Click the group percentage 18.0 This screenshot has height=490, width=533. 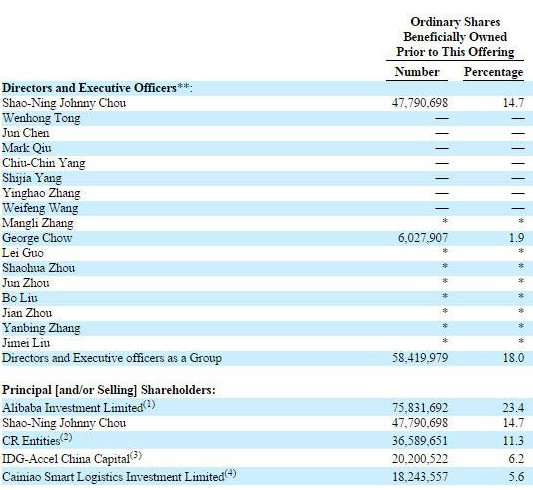(x=513, y=357)
